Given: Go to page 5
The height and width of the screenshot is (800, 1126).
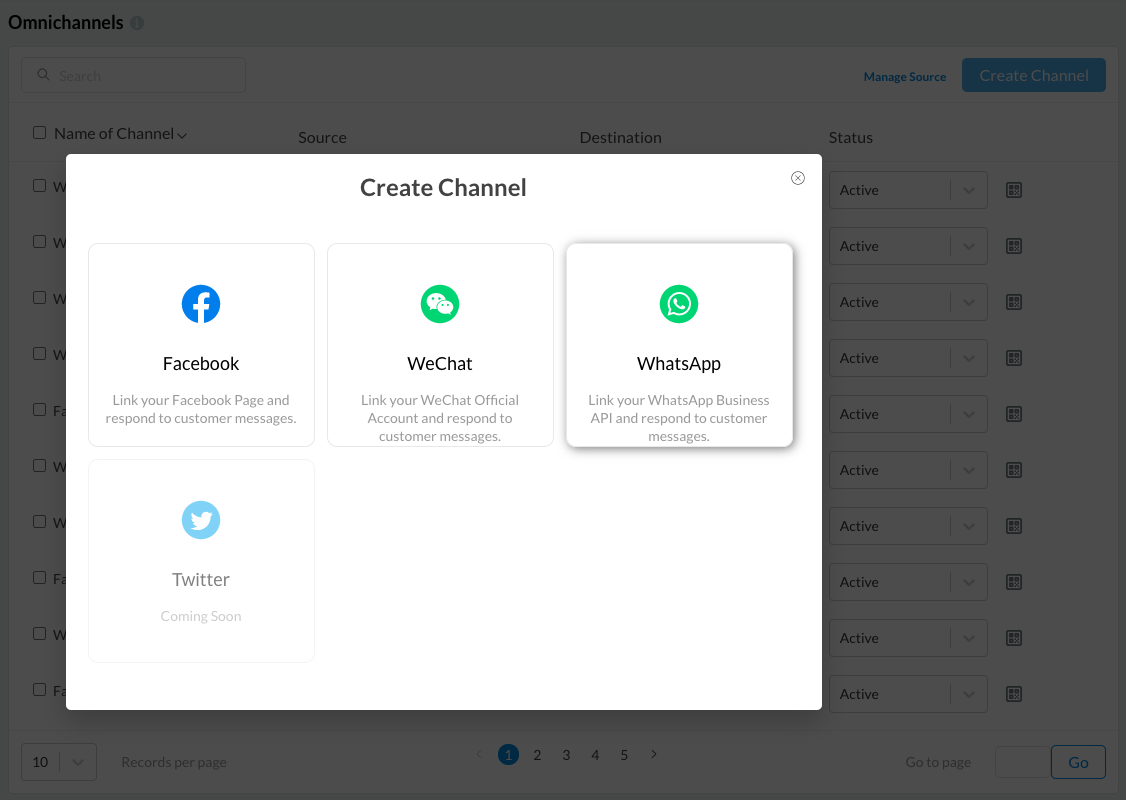Looking at the screenshot, I should [624, 755].
